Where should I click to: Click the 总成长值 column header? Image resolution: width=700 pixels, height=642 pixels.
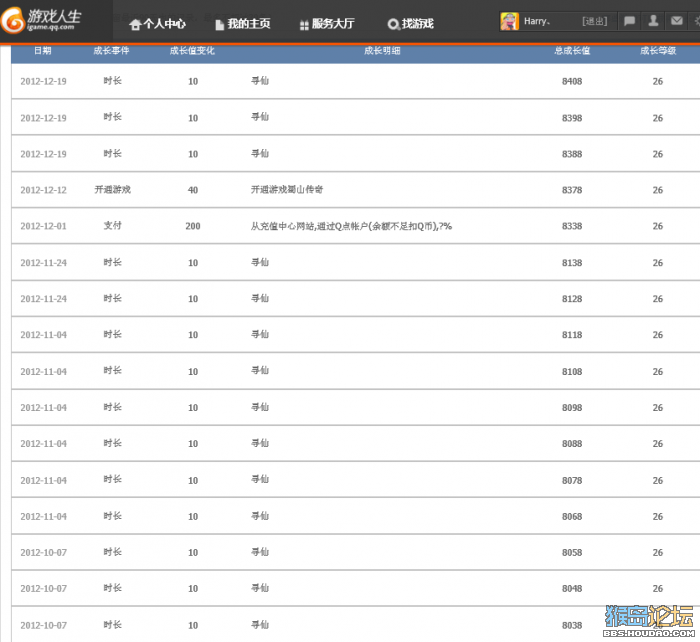pyautogui.click(x=572, y=50)
